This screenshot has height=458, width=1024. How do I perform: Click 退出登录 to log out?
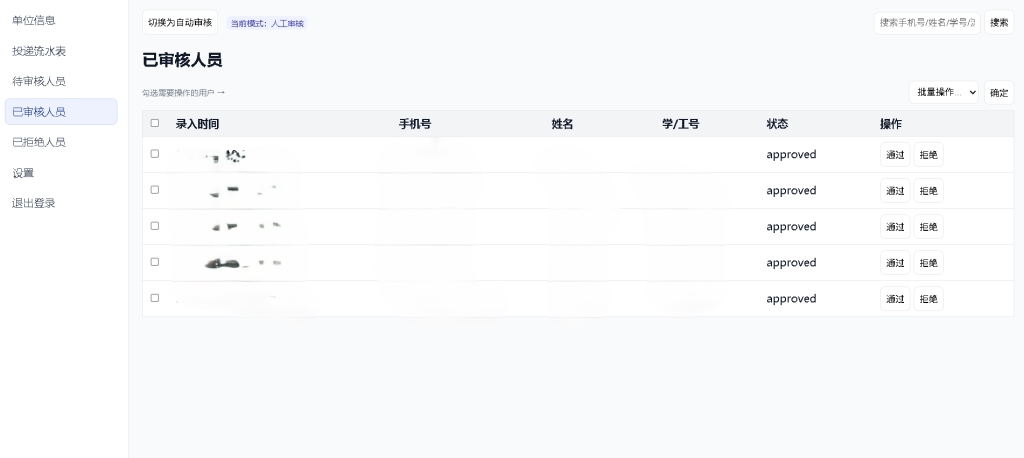point(34,203)
